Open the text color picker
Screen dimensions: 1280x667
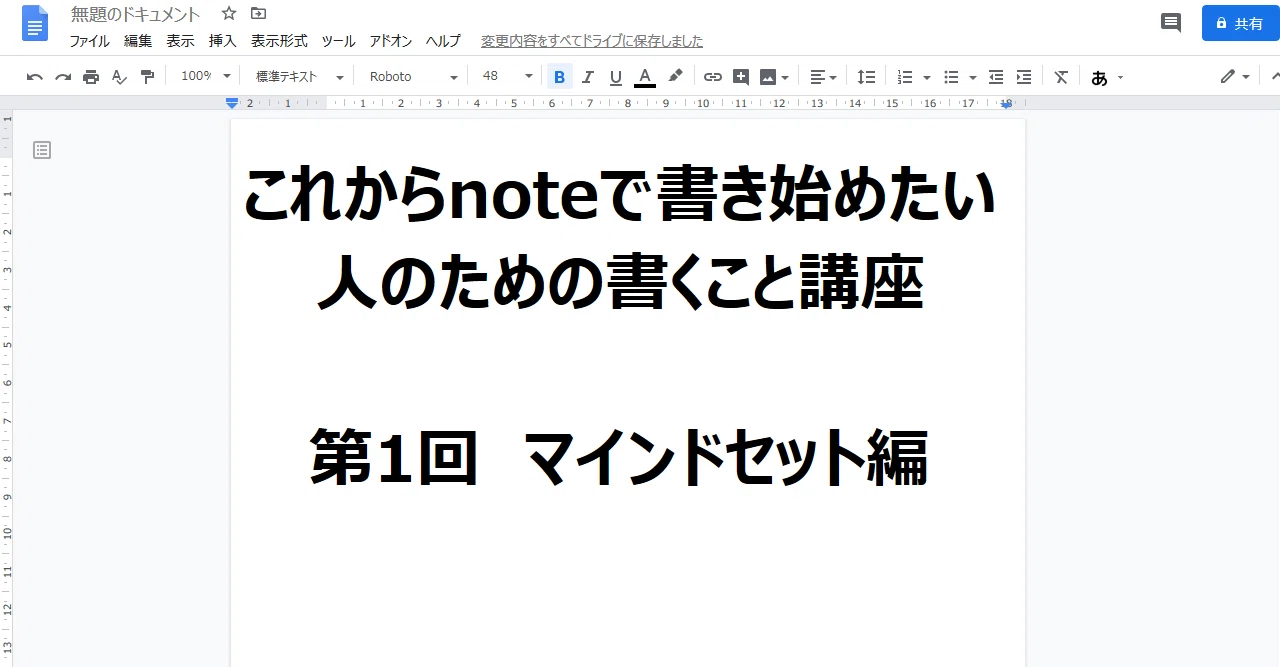(x=645, y=77)
